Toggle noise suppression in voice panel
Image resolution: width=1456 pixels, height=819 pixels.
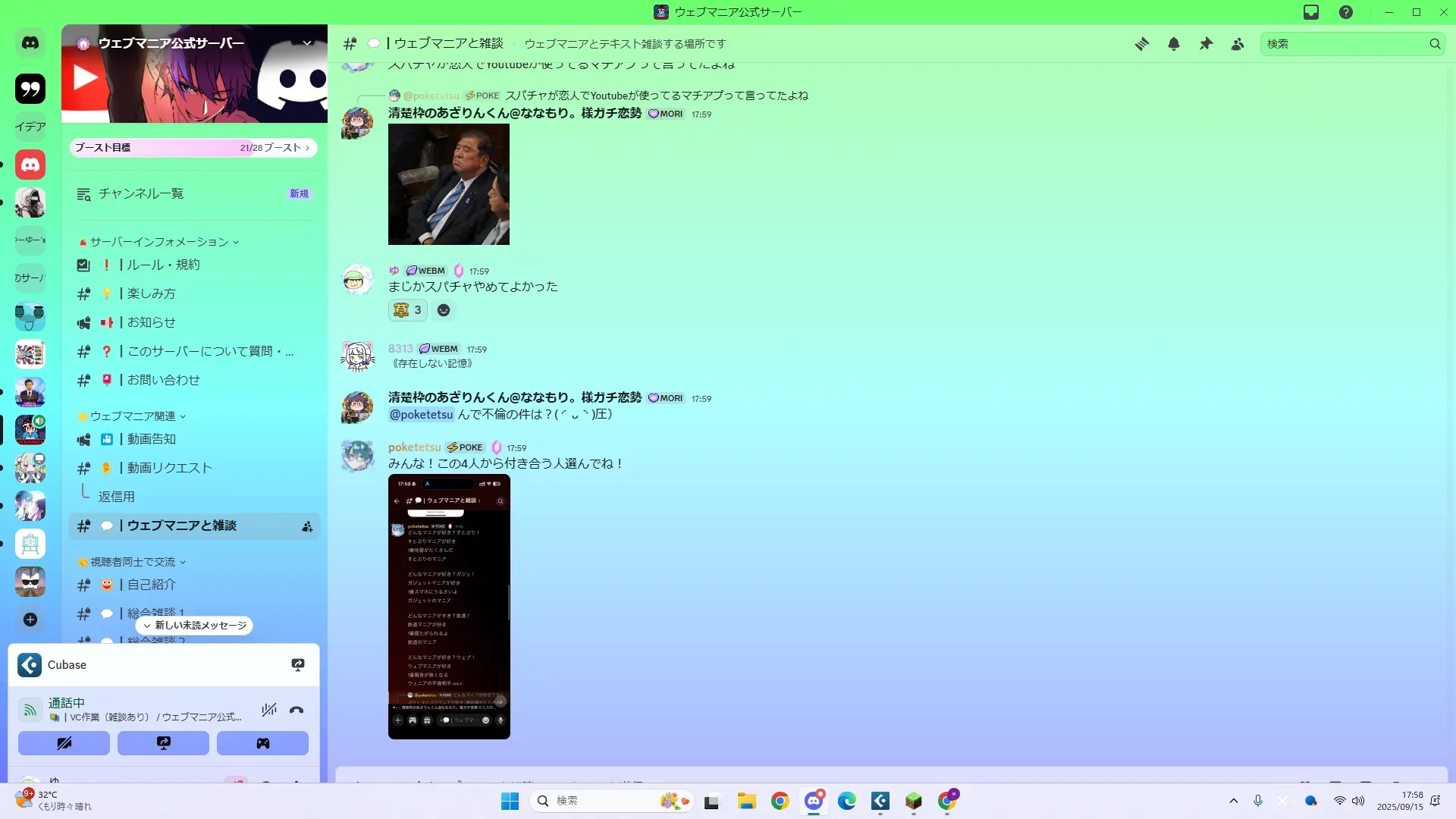pos(268,710)
